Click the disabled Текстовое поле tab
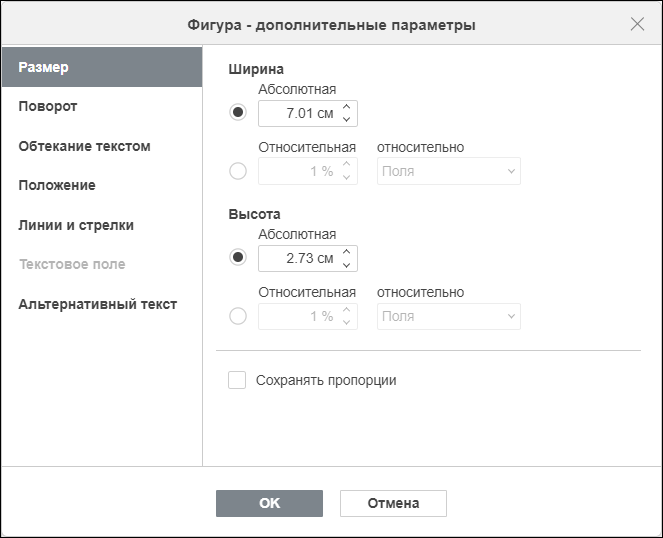Viewport: 663px width, 538px height. pyautogui.click(x=102, y=264)
